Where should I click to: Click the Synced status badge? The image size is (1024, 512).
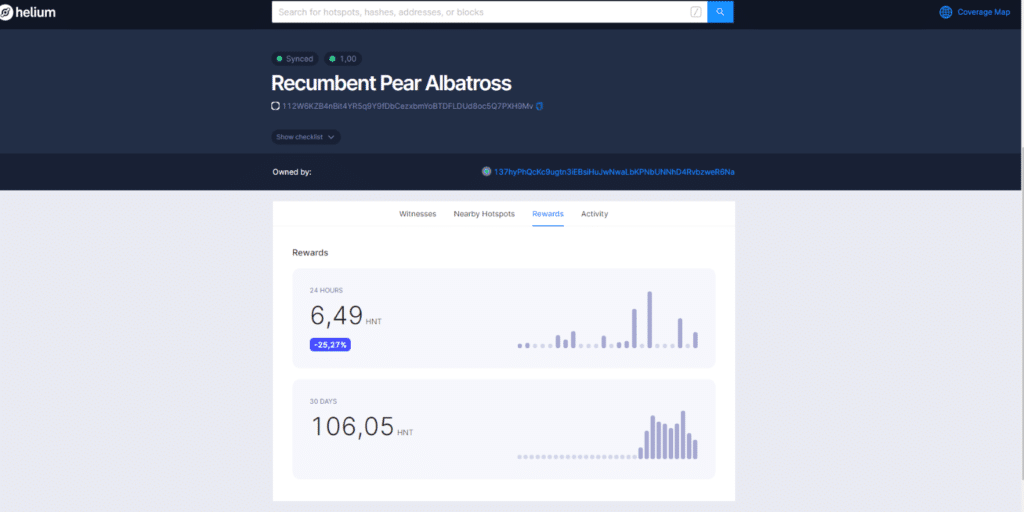click(294, 59)
